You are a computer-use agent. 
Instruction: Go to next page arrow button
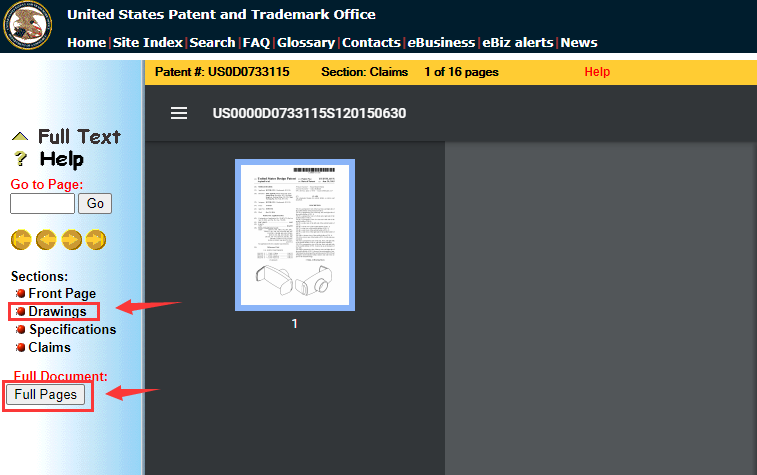tap(71, 239)
